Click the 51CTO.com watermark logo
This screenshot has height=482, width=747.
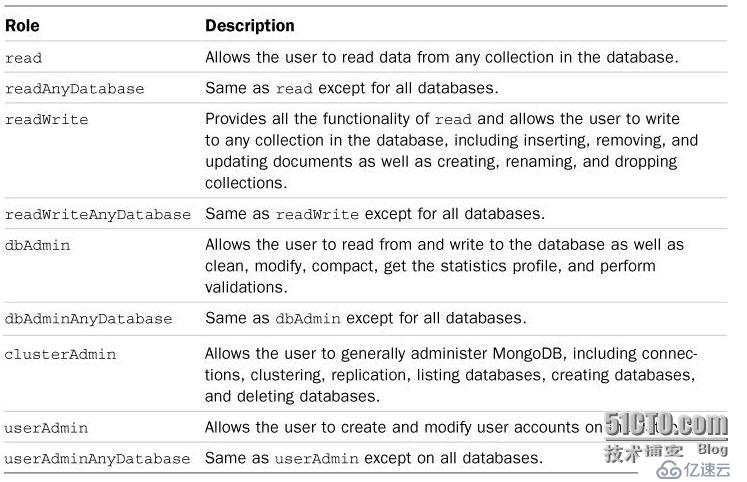coord(666,423)
